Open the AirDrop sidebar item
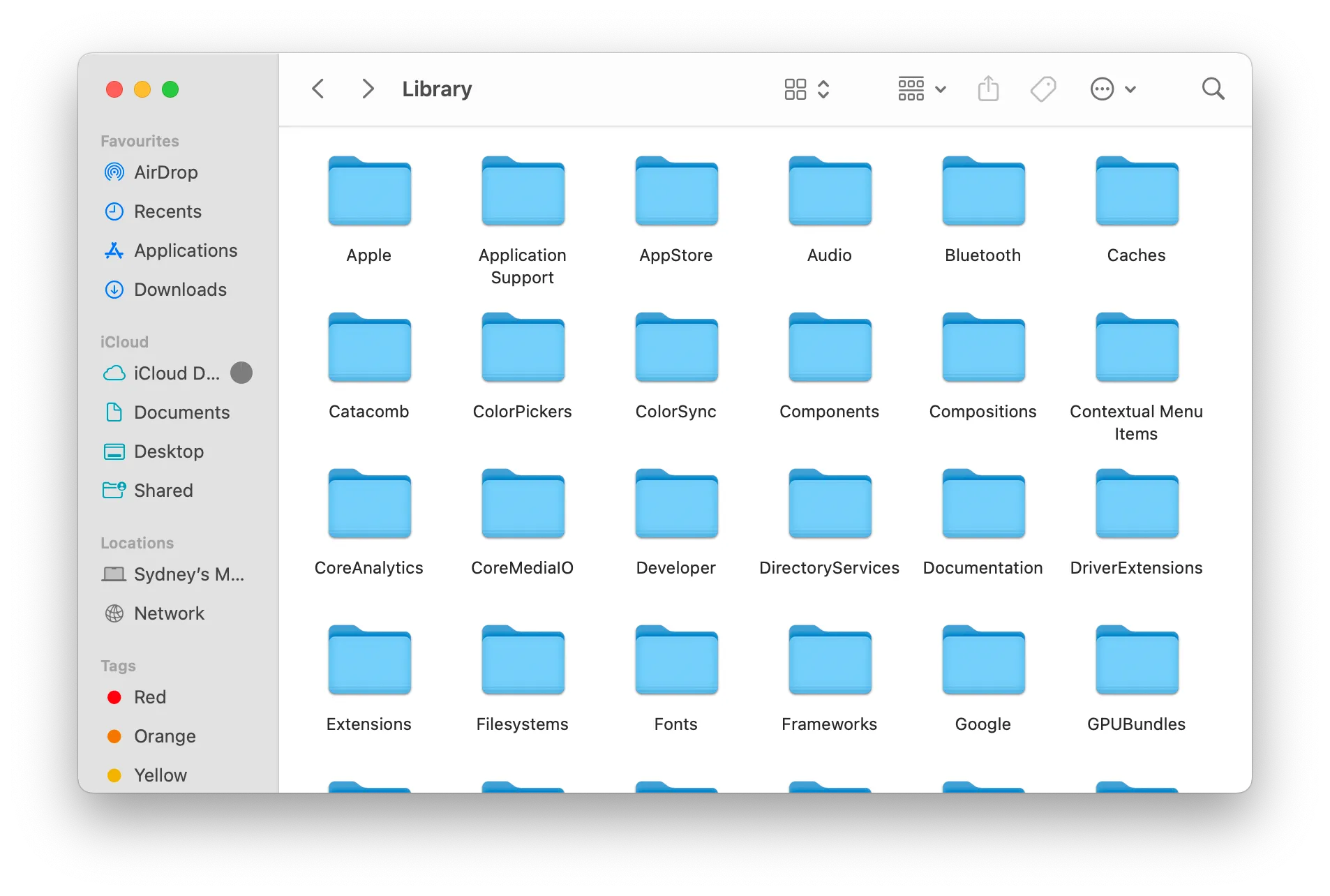 point(166,172)
